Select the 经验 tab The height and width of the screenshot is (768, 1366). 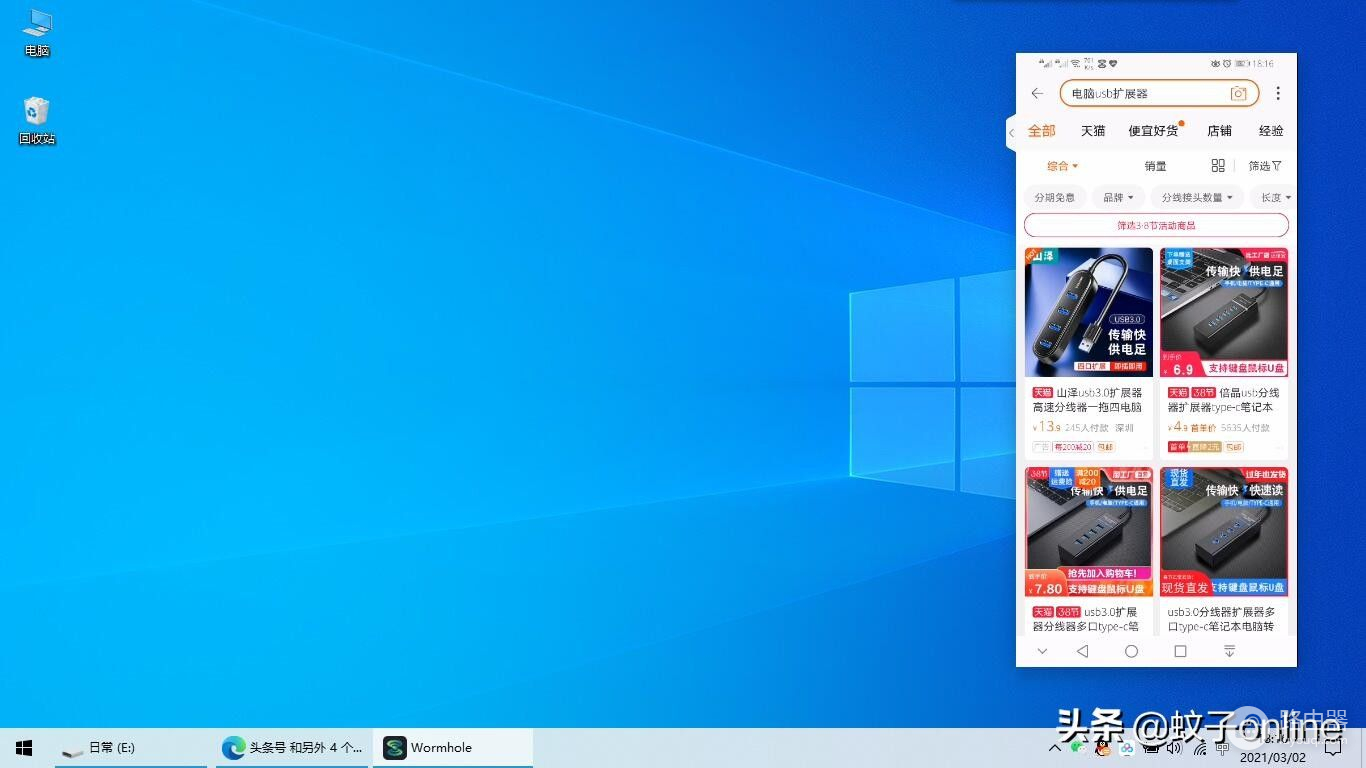coord(1271,131)
